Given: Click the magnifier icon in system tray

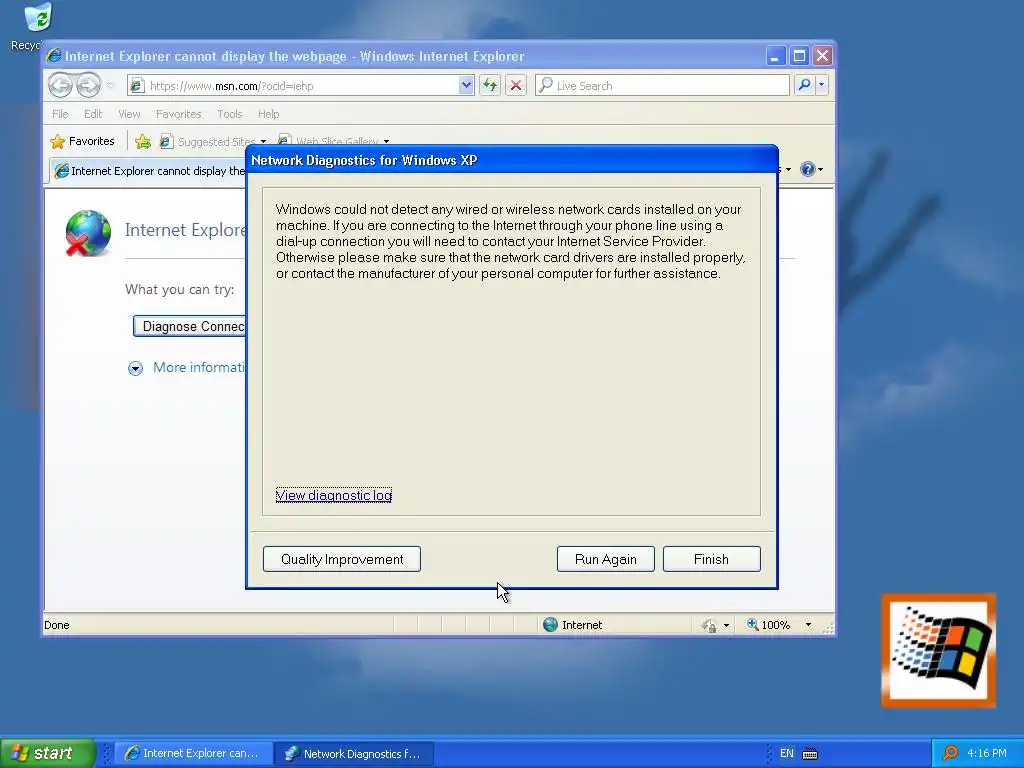Looking at the screenshot, I should tap(950, 754).
